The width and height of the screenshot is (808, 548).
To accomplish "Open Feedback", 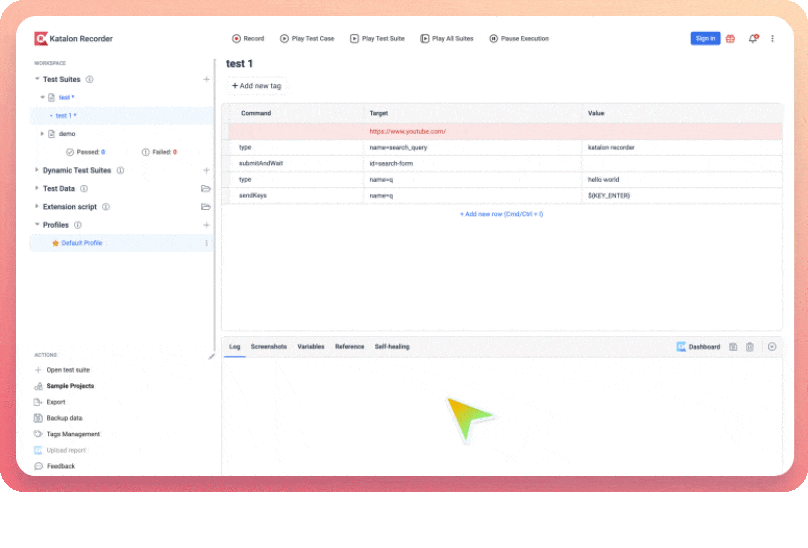I will click(55, 466).
